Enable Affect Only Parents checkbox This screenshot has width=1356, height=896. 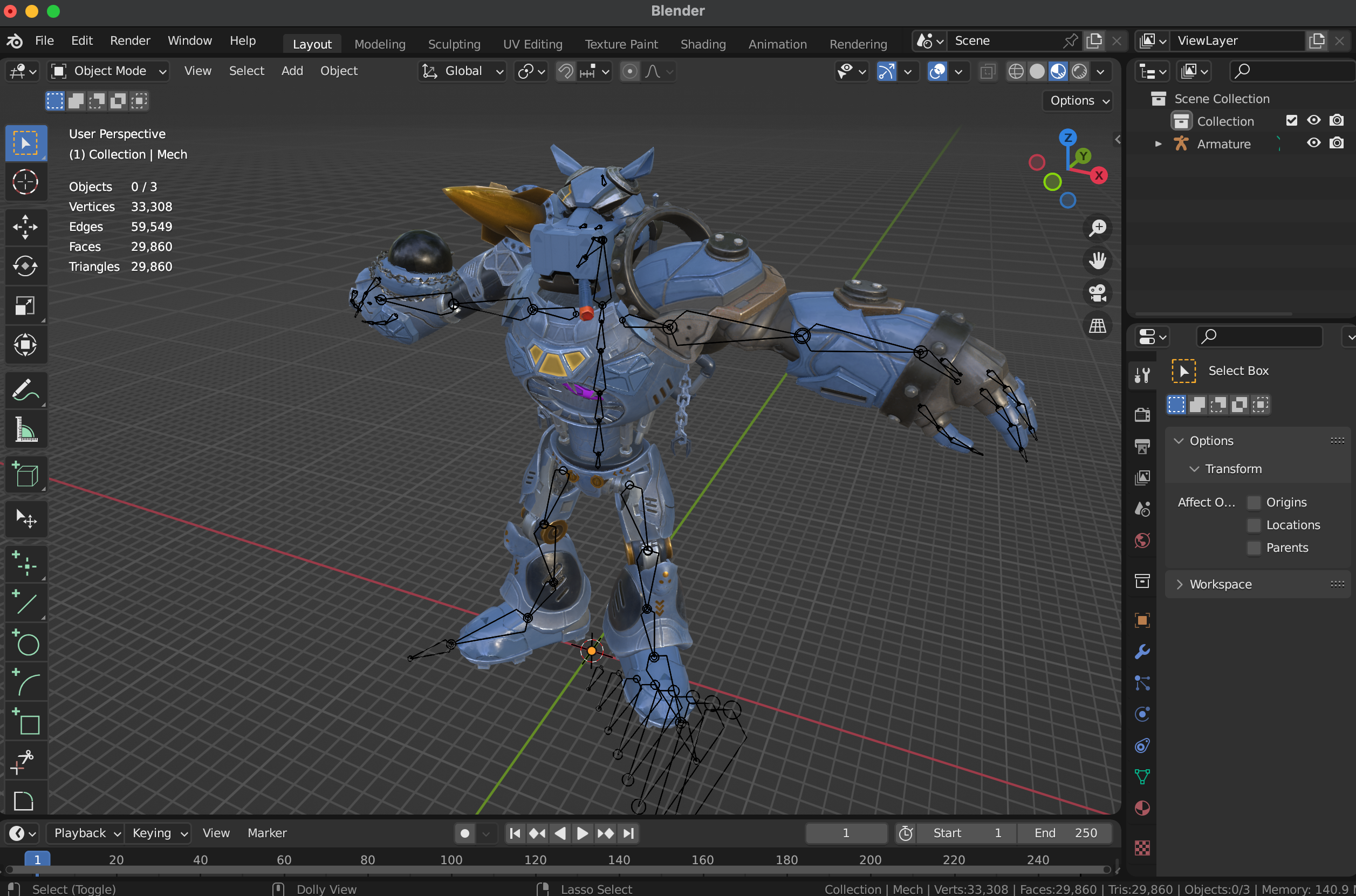(1254, 548)
